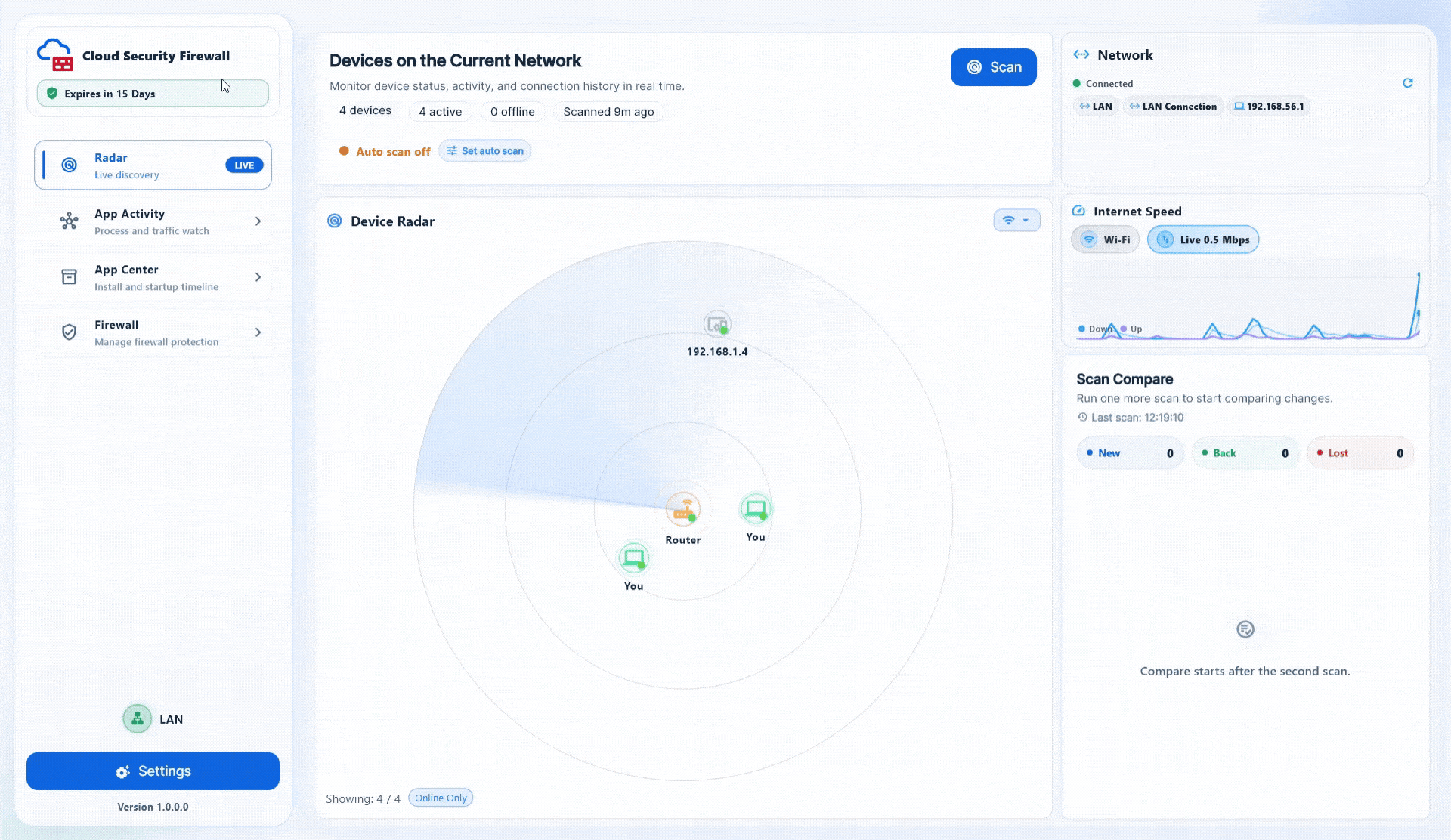
Task: Open the Radar Live discovery tab
Action: point(153,165)
